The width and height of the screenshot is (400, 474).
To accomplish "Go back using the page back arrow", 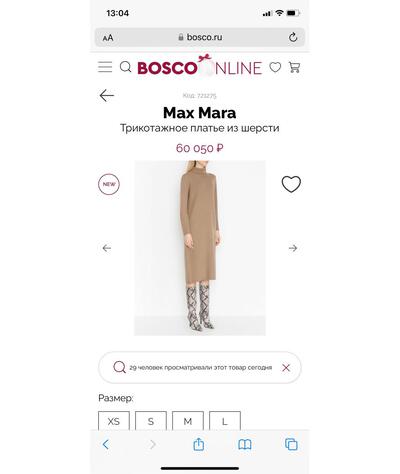I will point(107,96).
